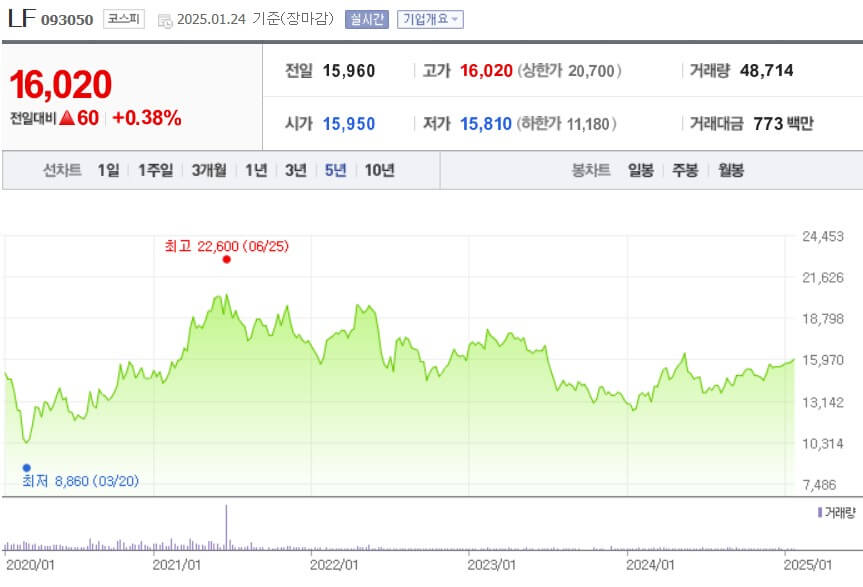Click the 2025/01 x-axis label
This screenshot has width=863, height=587.
pos(808,565)
